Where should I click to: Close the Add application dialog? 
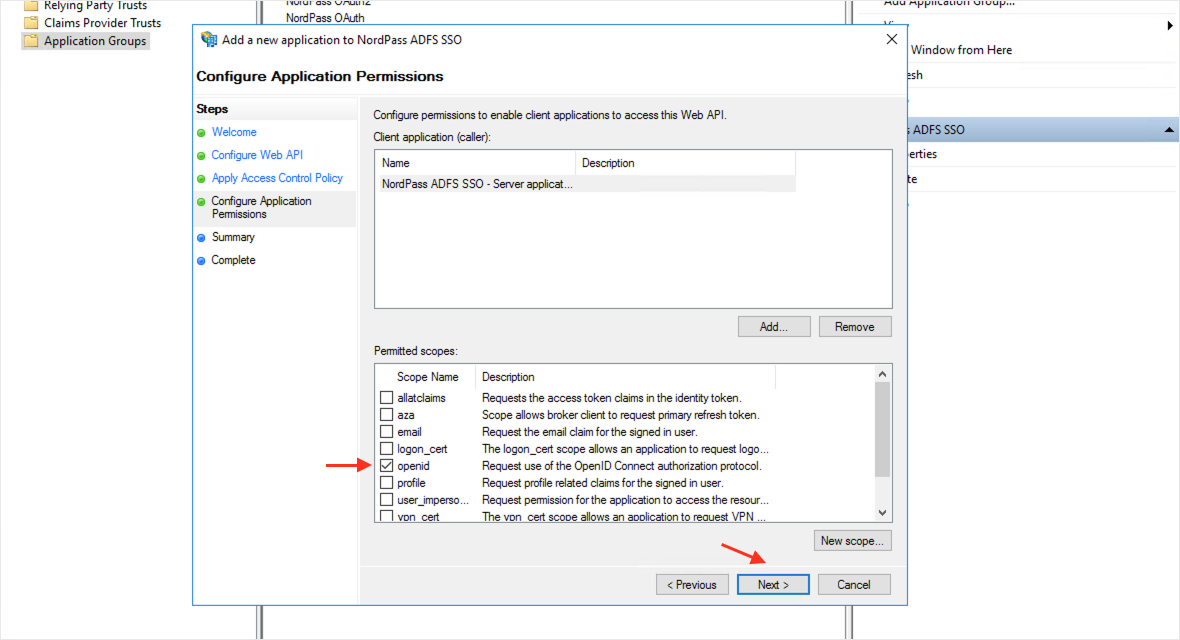[x=892, y=39]
